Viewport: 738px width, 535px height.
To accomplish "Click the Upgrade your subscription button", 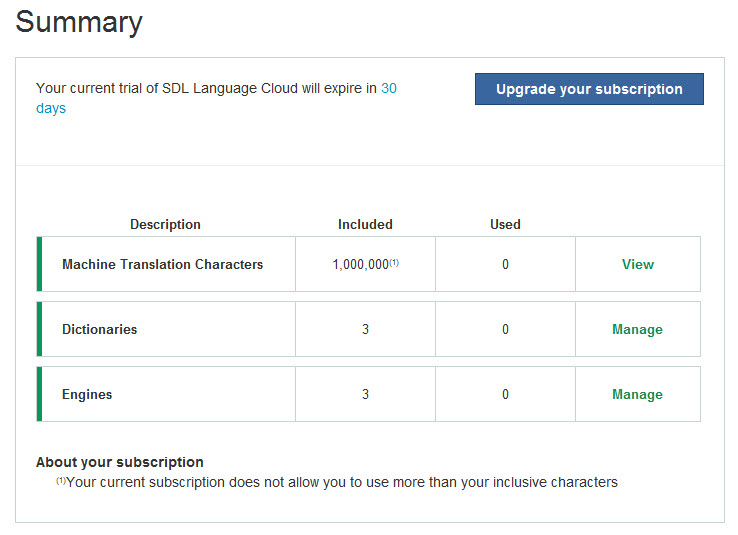I will click(x=589, y=89).
